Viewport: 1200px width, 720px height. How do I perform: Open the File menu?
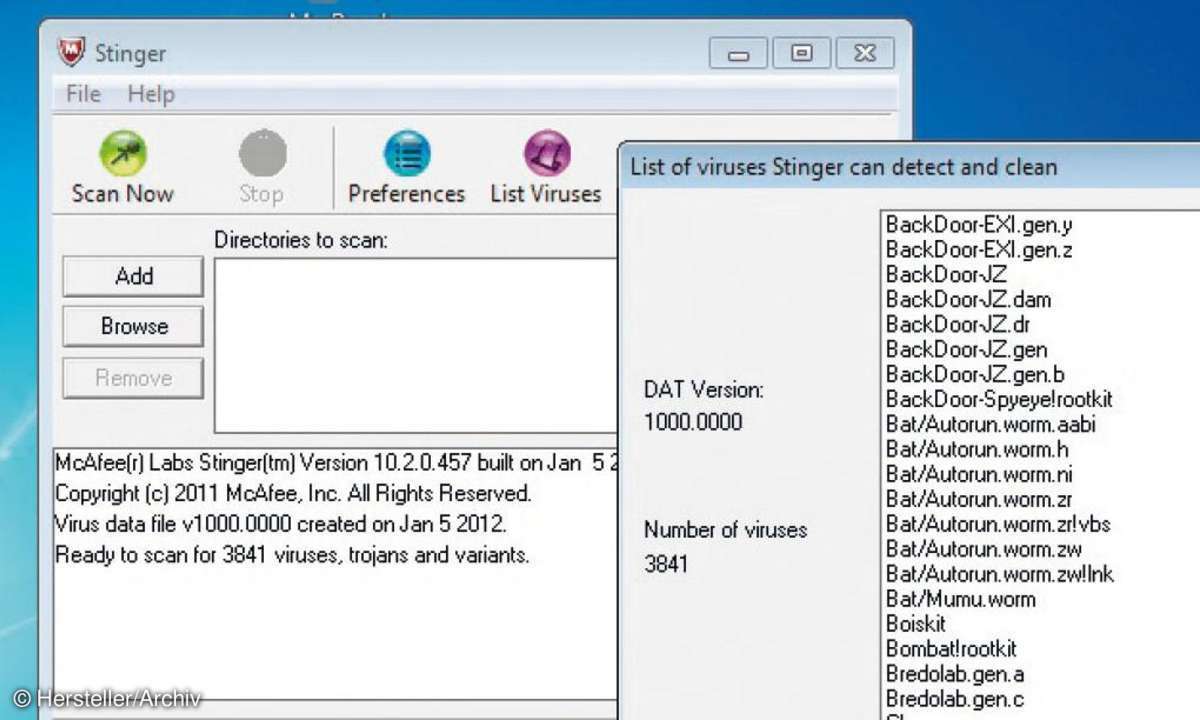pyautogui.click(x=83, y=94)
